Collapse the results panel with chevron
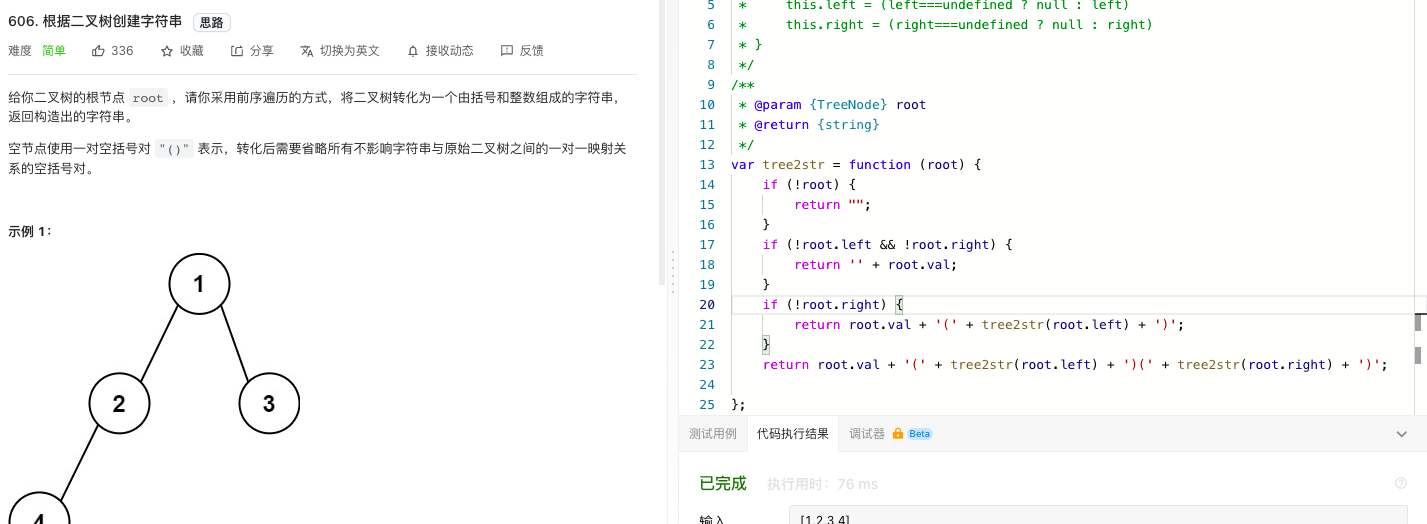 pyautogui.click(x=1401, y=434)
